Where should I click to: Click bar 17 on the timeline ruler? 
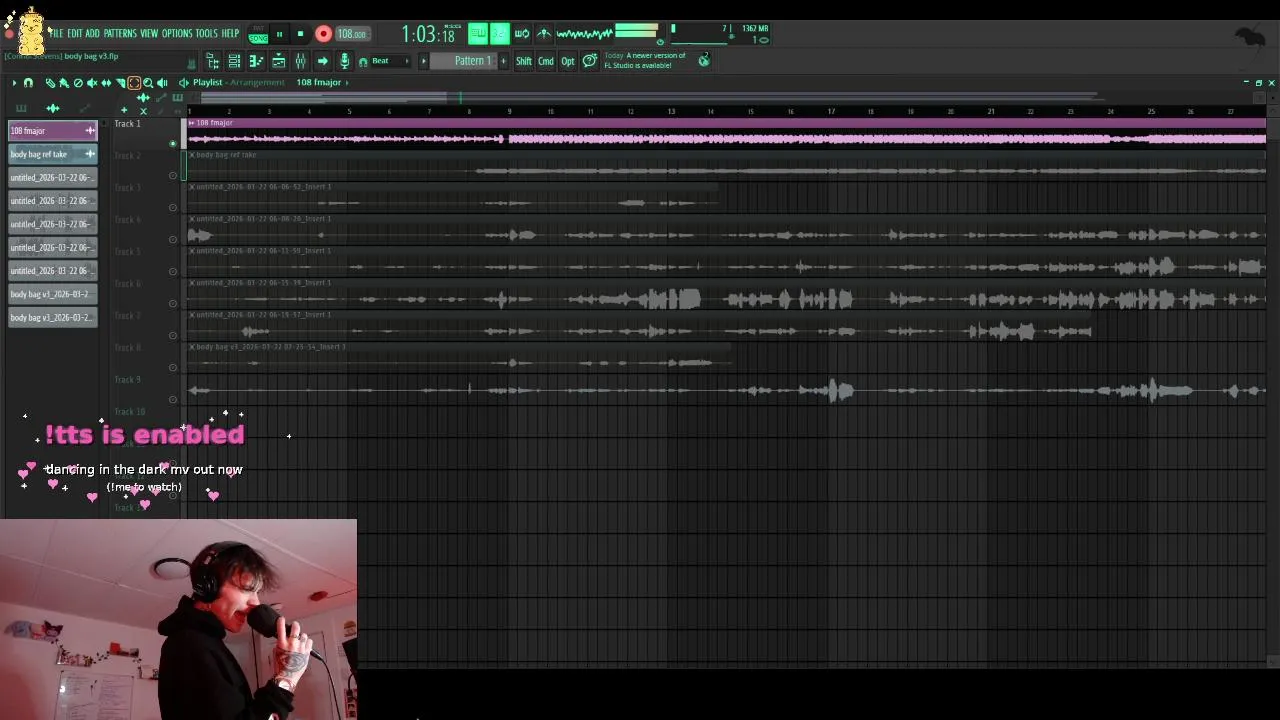[831, 111]
